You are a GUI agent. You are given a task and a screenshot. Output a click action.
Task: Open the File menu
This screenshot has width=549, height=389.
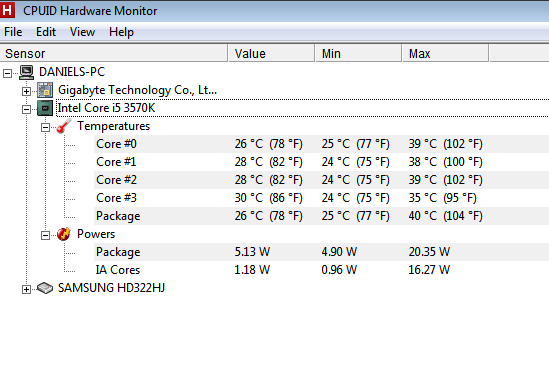(x=13, y=32)
